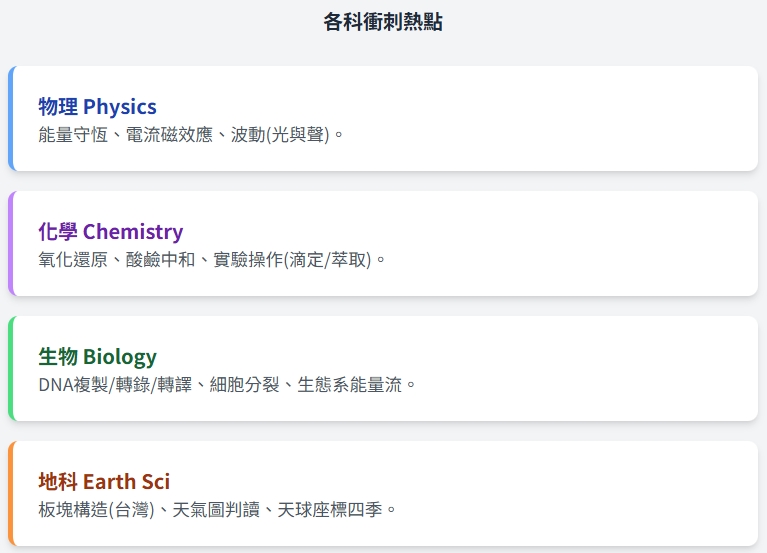Select the 酸鹼中和 topic text
Viewport: 767px width, 553px height.
159,259
